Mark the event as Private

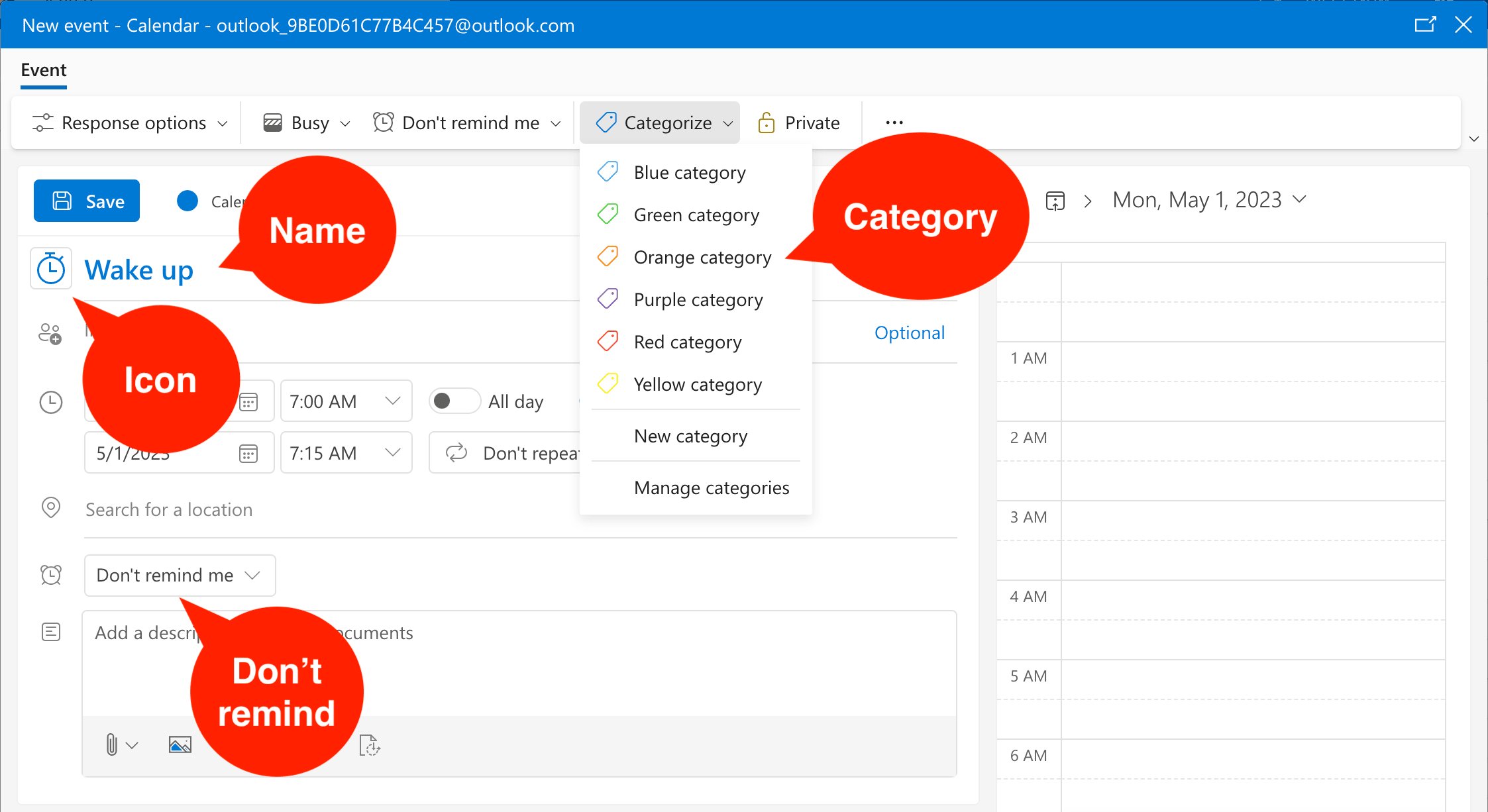(799, 122)
